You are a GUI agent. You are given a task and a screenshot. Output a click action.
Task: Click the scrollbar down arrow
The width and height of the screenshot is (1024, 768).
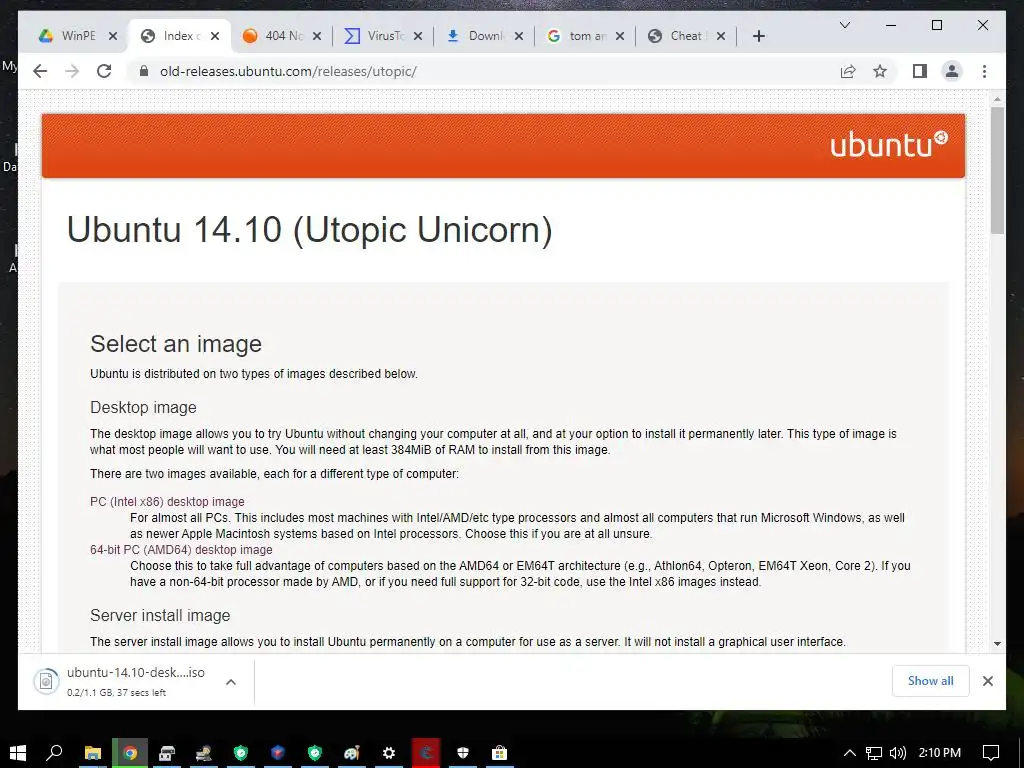997,643
